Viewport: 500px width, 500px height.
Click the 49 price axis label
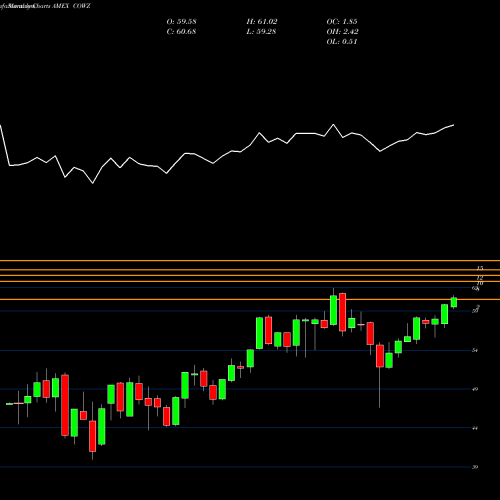[475, 389]
